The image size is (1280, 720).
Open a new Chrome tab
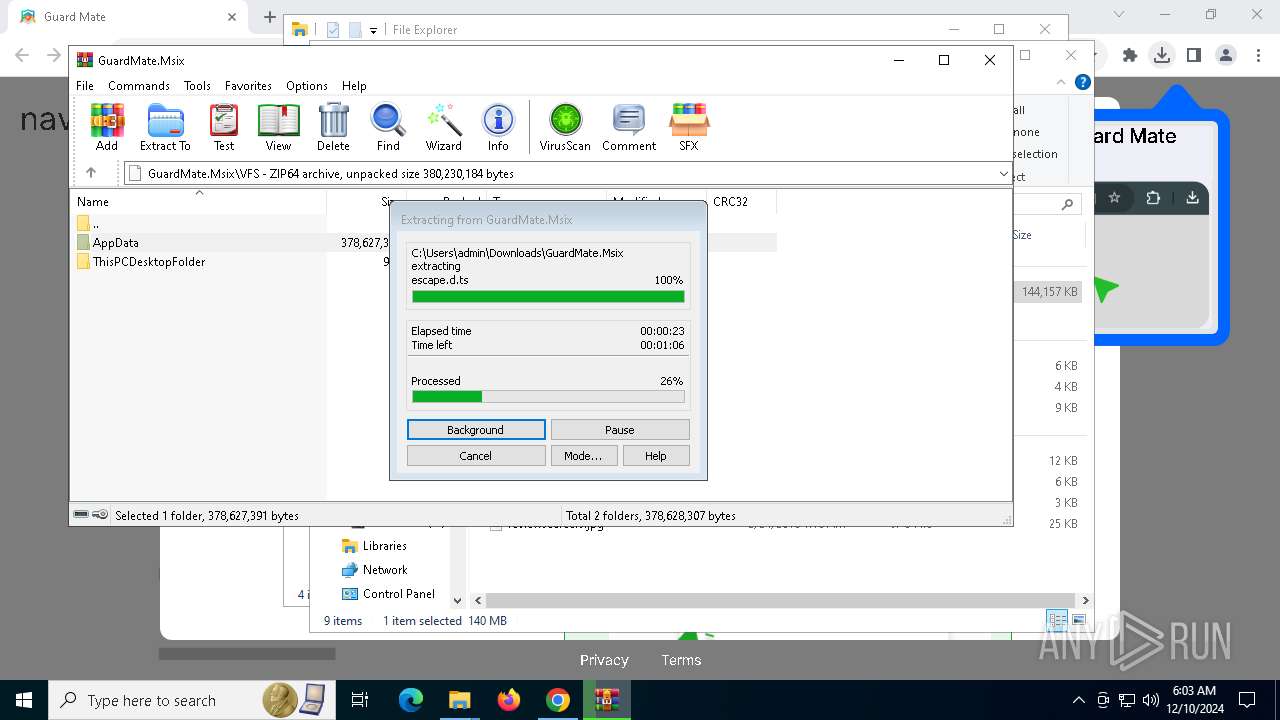[x=270, y=17]
